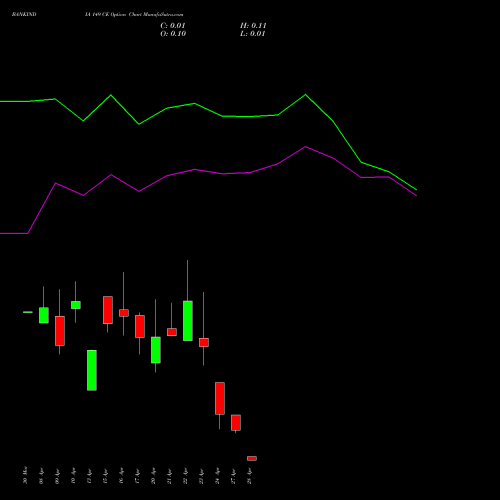Click the close value "C: 0.01"

(173, 26)
